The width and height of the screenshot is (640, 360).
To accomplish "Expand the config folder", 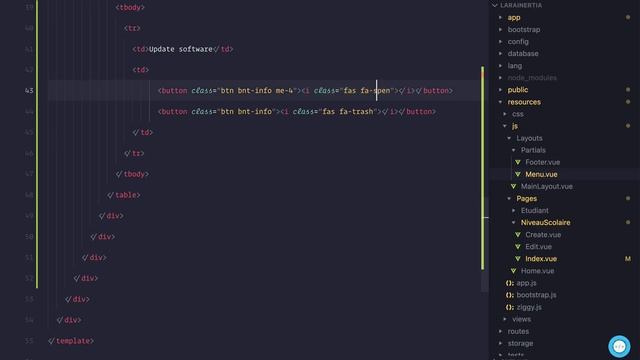I will (500, 42).
